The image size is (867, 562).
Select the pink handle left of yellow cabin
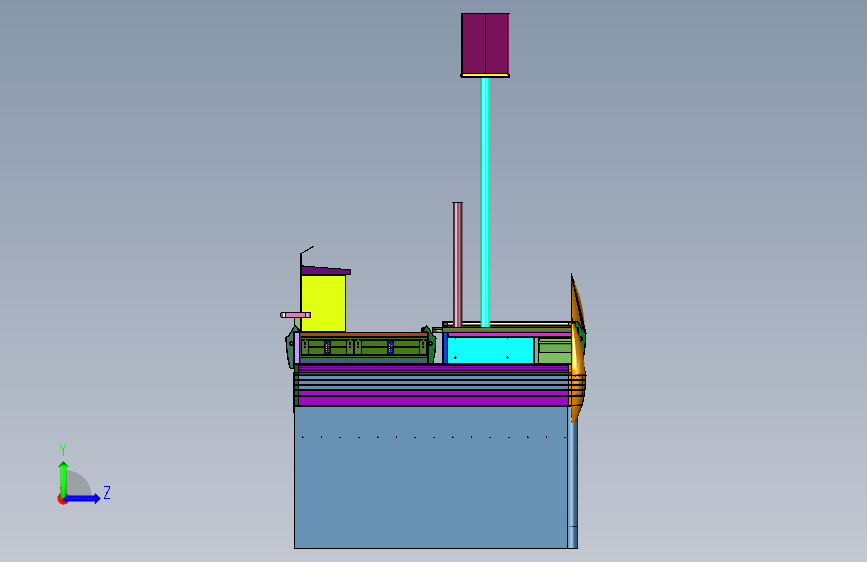[x=295, y=315]
